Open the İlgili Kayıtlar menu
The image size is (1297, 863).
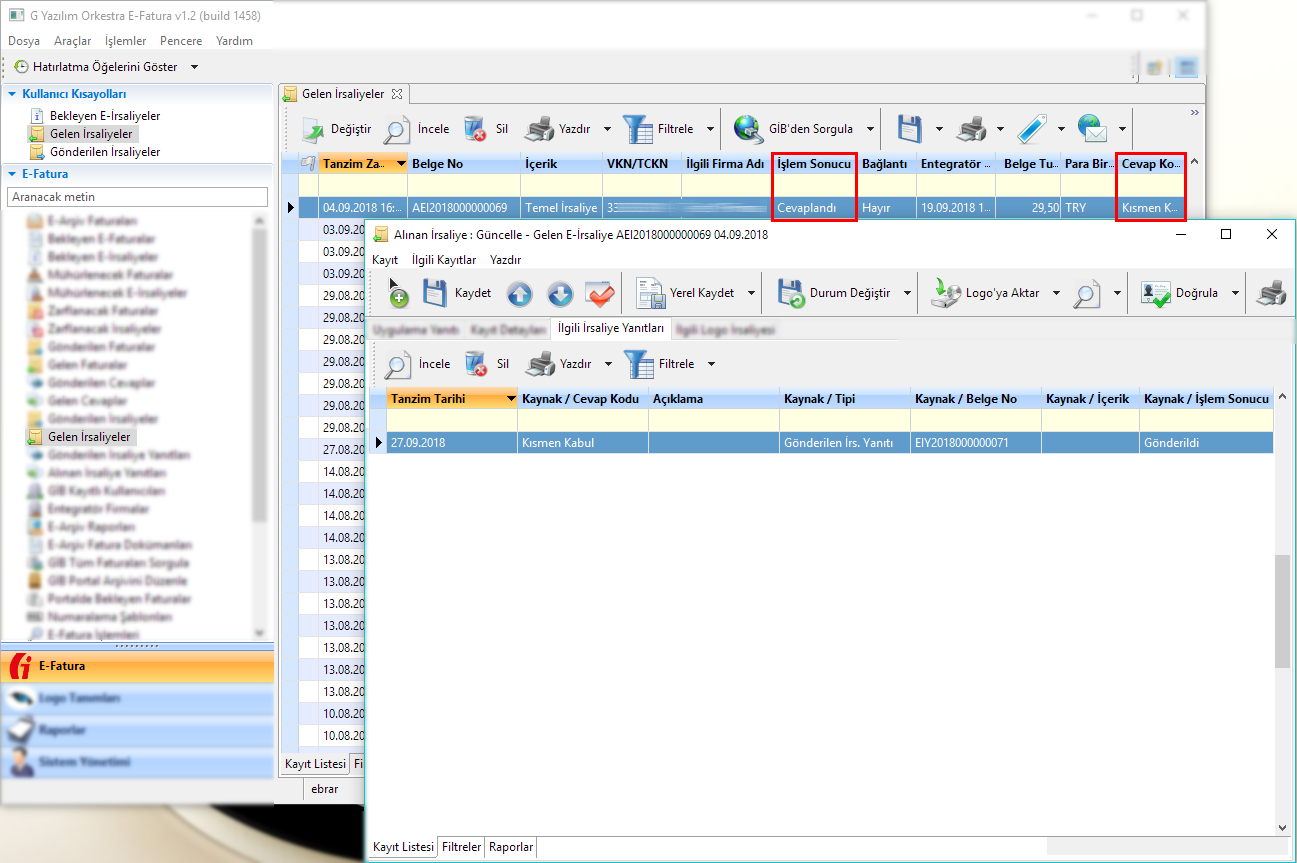click(444, 260)
